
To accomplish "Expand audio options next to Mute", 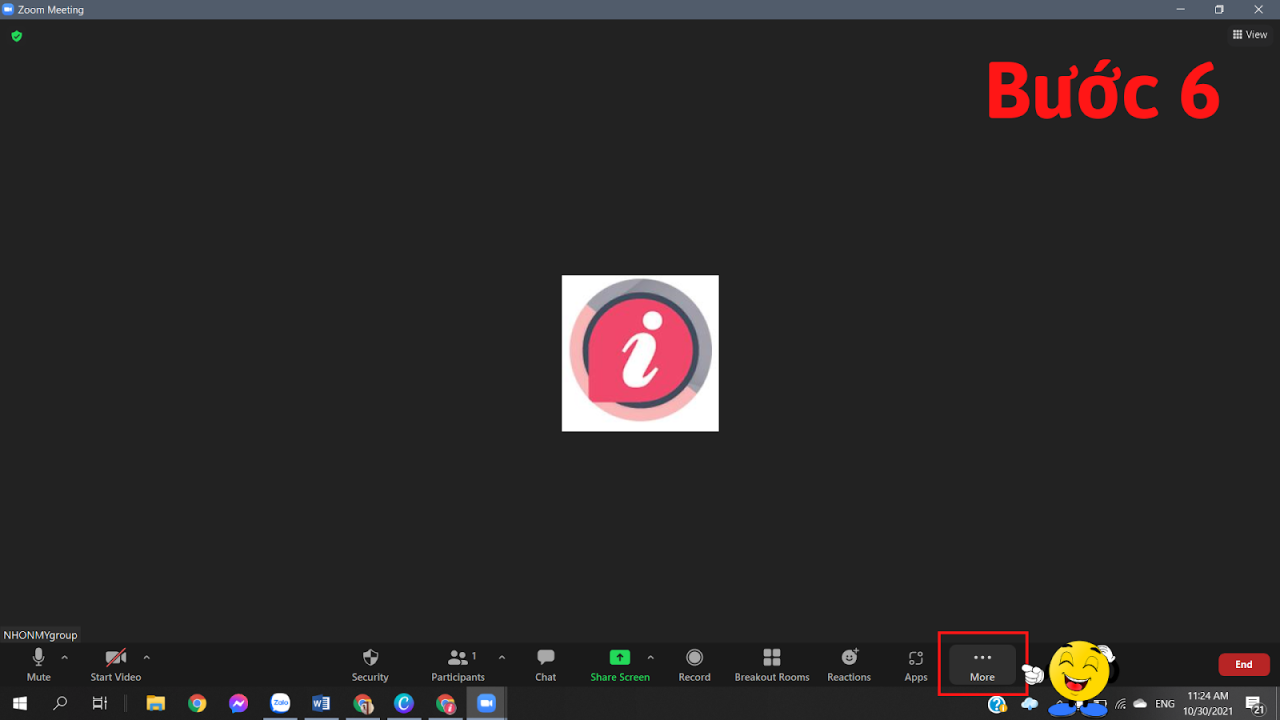I will [64, 658].
